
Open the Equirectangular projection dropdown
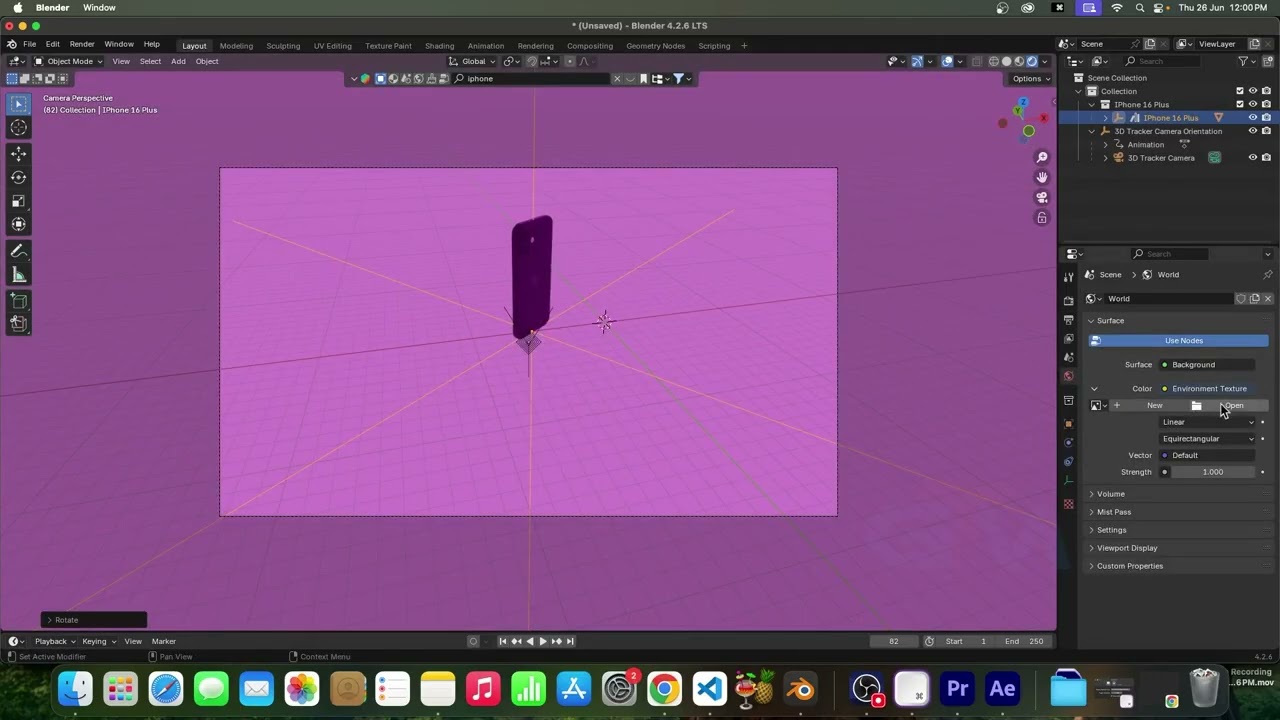point(1207,439)
